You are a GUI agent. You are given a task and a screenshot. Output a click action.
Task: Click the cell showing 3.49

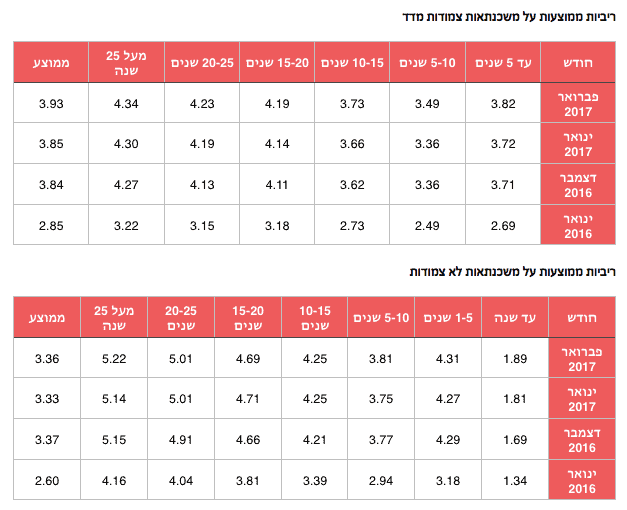(x=427, y=103)
